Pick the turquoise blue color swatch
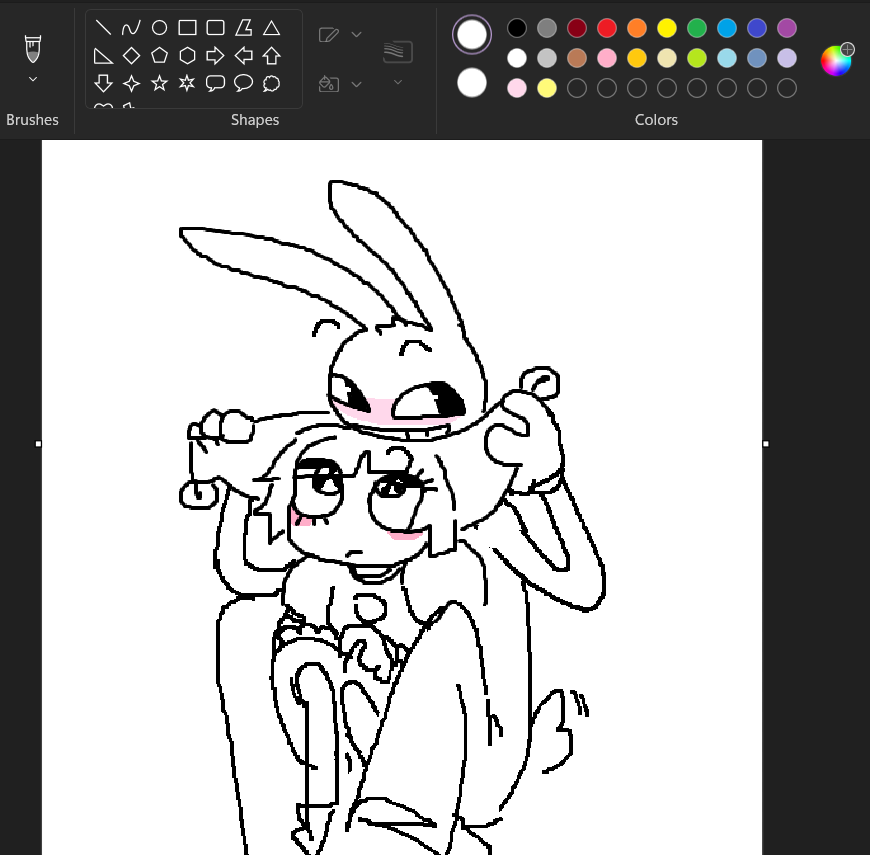 (727, 28)
